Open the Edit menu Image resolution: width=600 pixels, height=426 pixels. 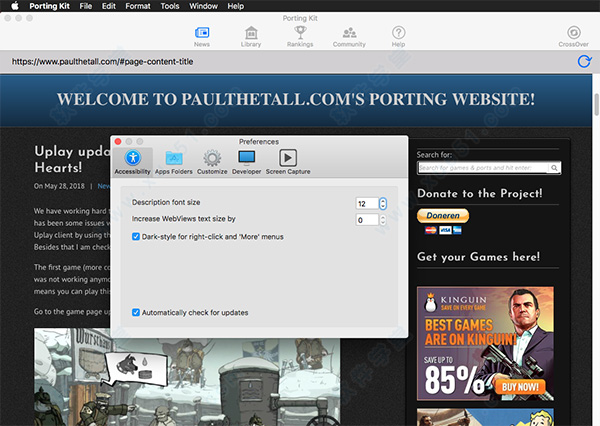click(x=109, y=6)
